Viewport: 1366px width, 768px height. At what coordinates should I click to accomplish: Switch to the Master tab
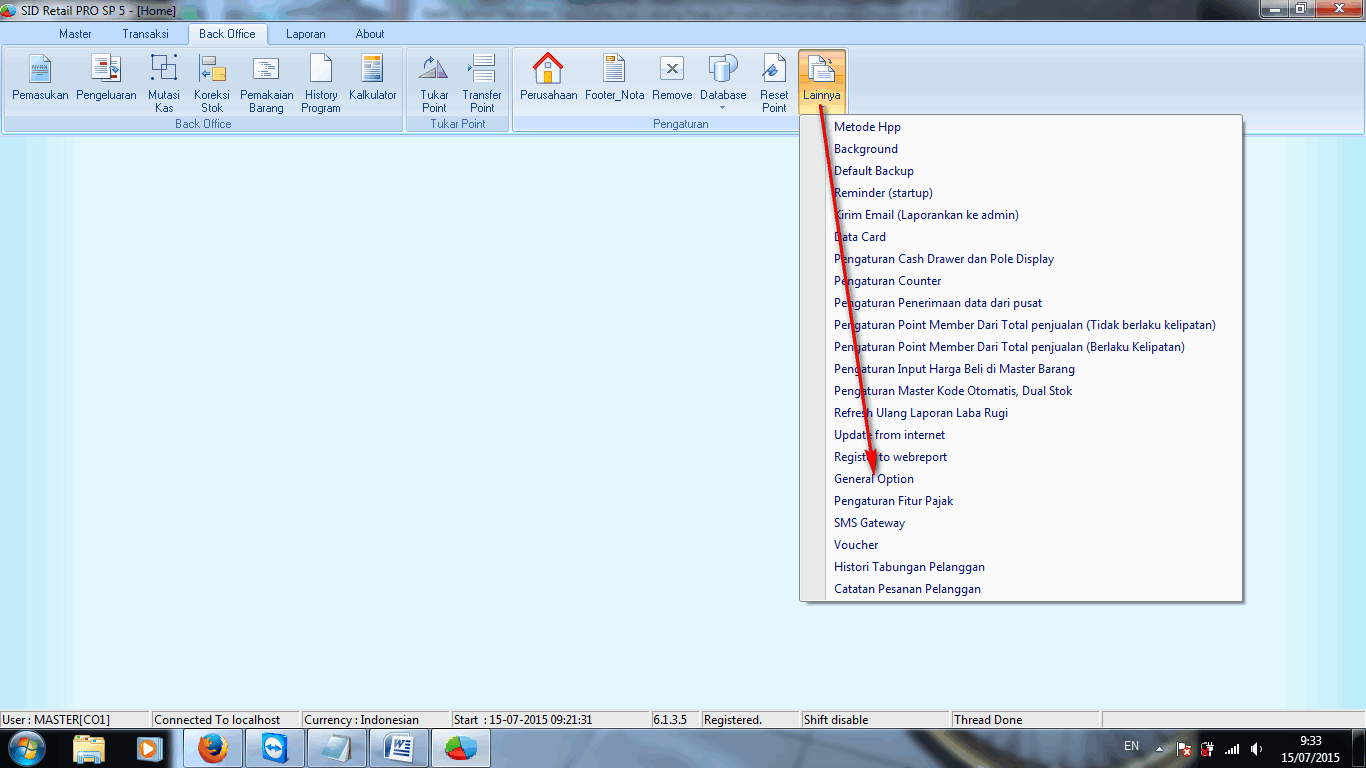pyautogui.click(x=76, y=34)
